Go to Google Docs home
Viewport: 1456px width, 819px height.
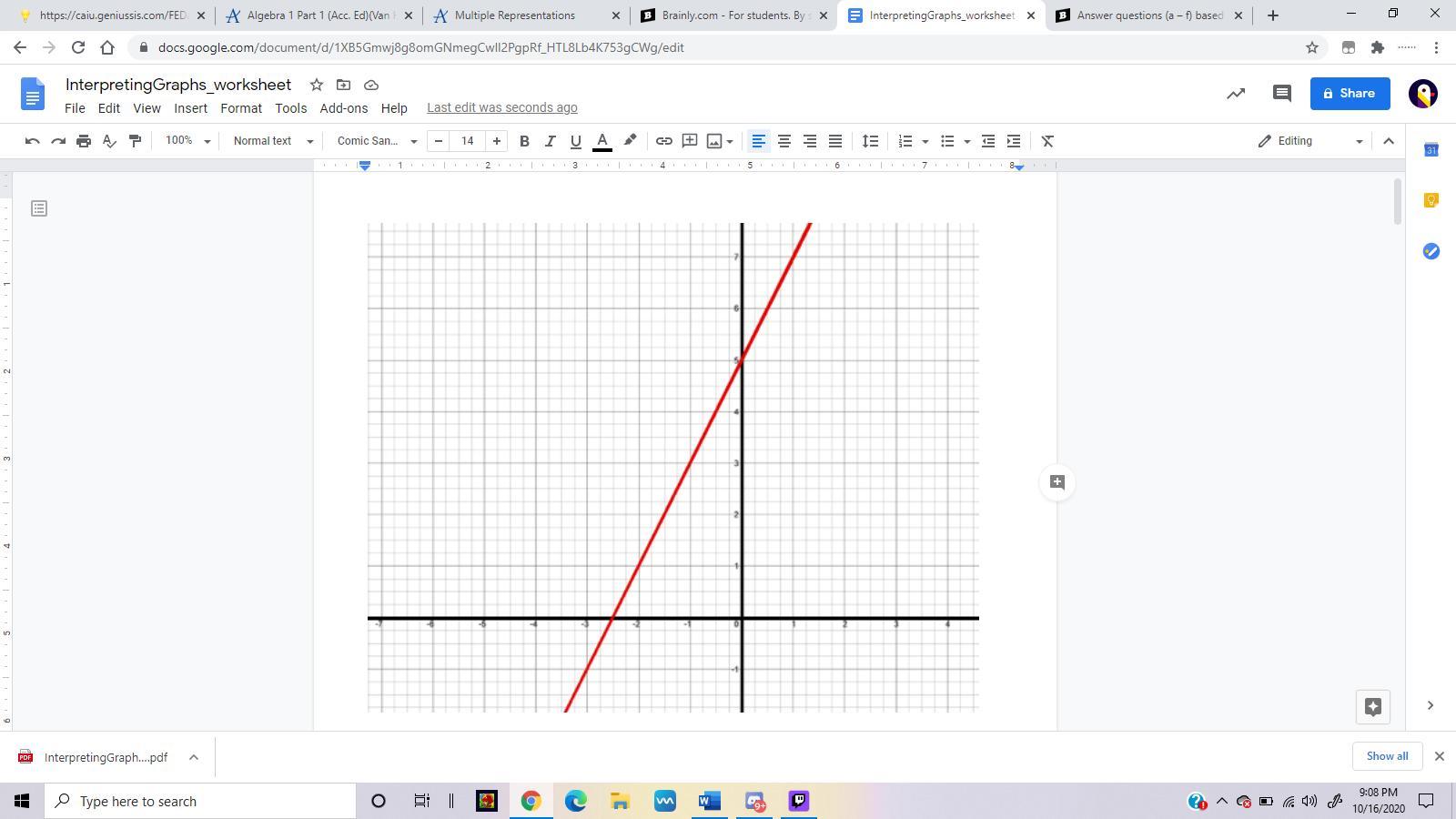click(x=33, y=94)
